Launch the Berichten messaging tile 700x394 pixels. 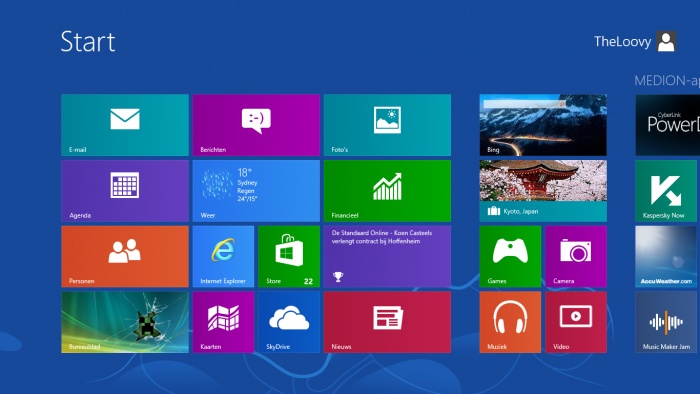(x=256, y=125)
